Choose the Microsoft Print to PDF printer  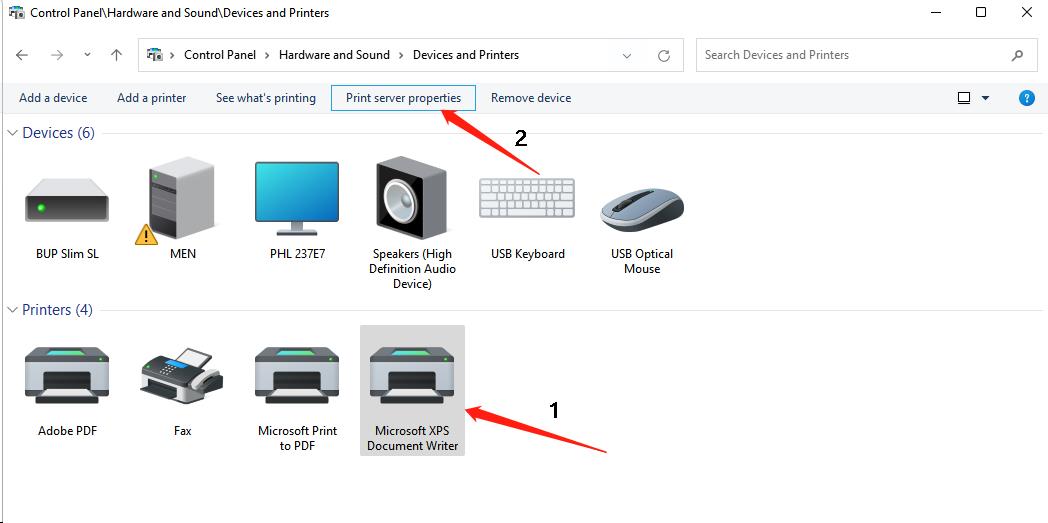click(x=297, y=378)
